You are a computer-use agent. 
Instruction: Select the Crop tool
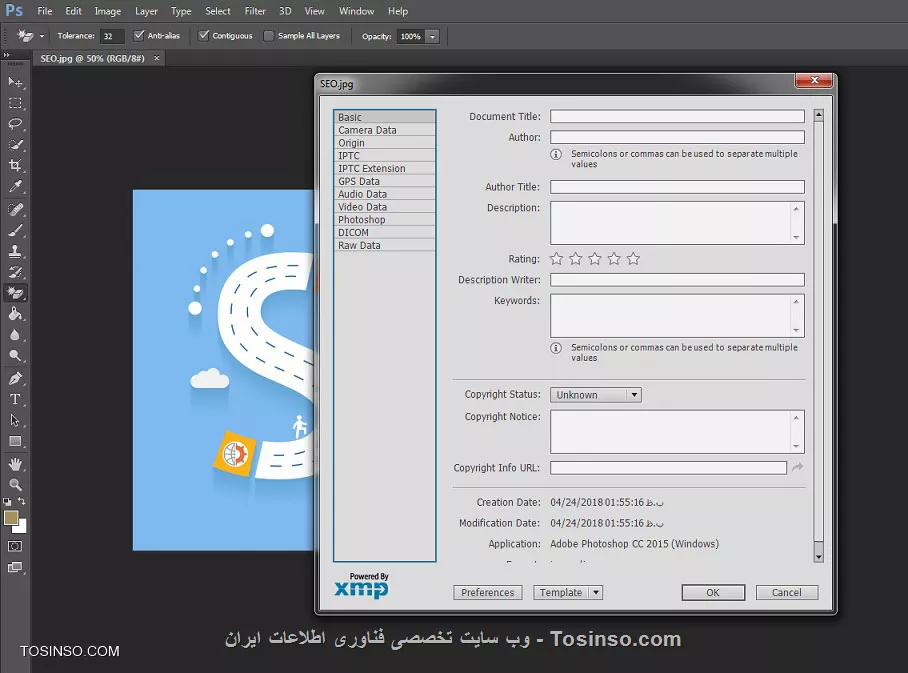15,166
